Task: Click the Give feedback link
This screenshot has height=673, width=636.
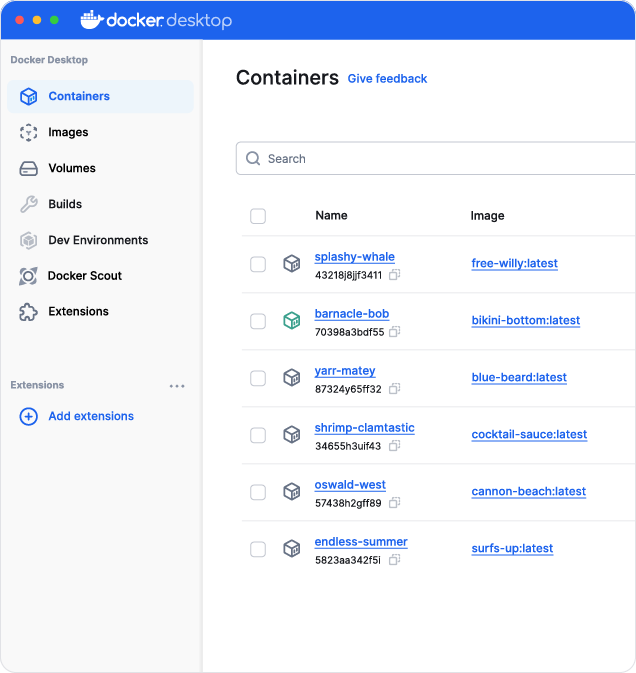Action: click(x=387, y=79)
